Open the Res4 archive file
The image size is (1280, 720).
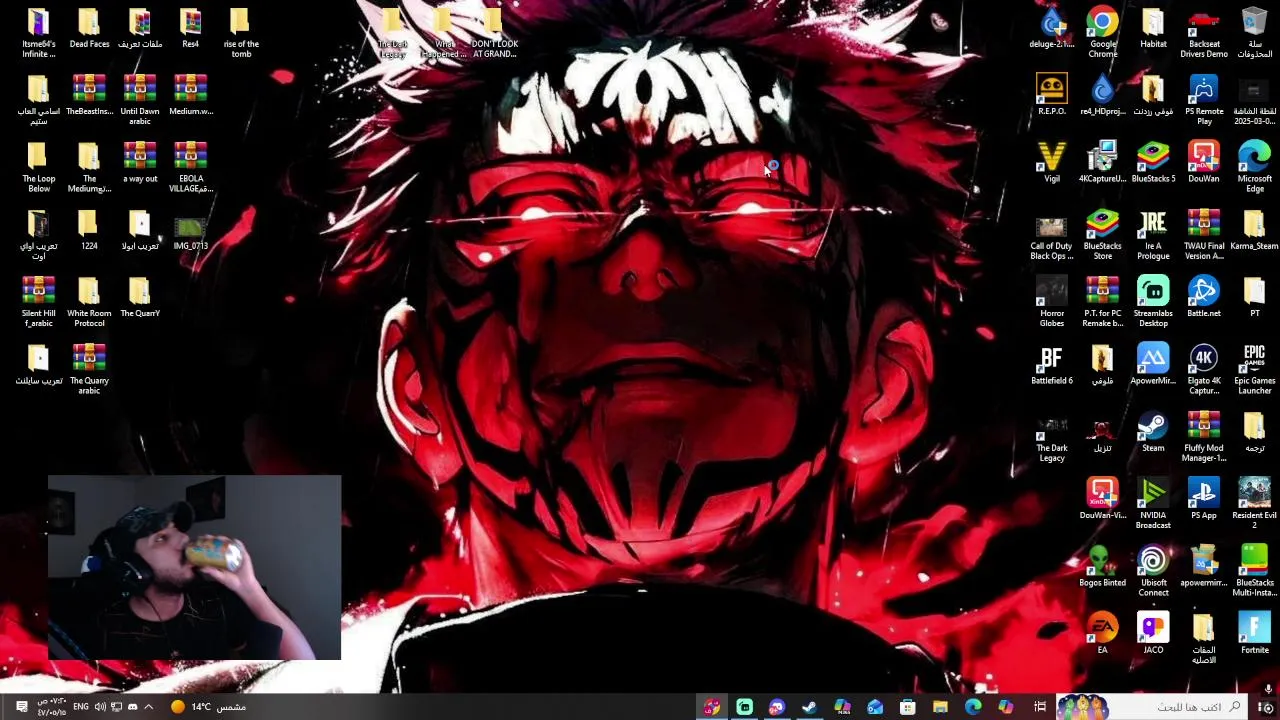pos(190,29)
